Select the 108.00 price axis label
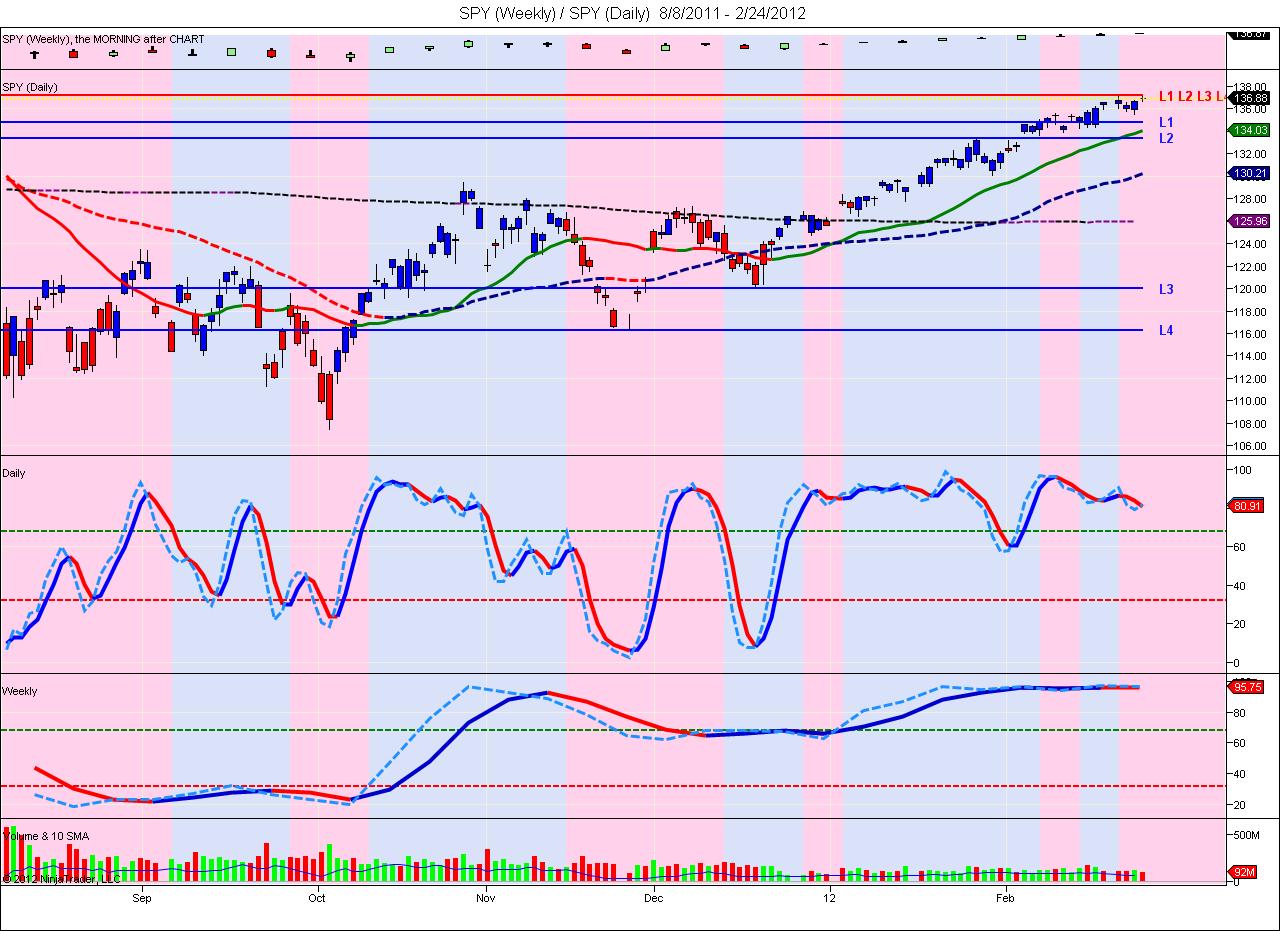Screen dimensions: 1280x931 click(1252, 424)
